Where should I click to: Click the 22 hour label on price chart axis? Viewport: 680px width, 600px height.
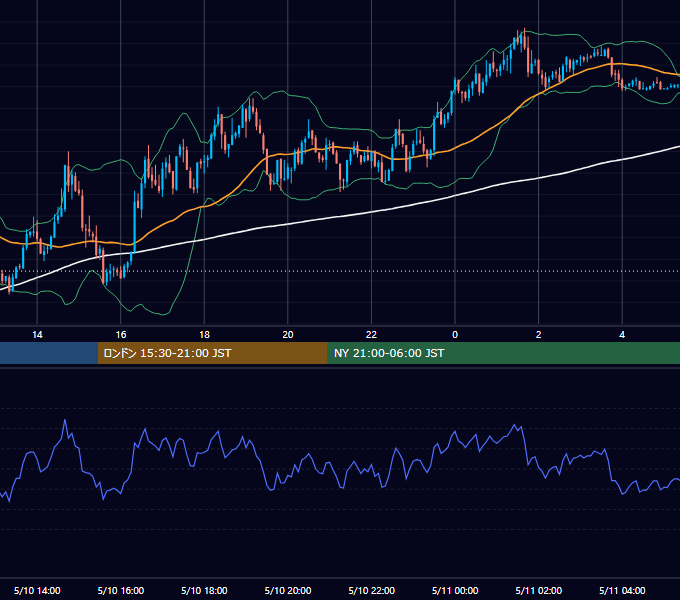click(372, 335)
